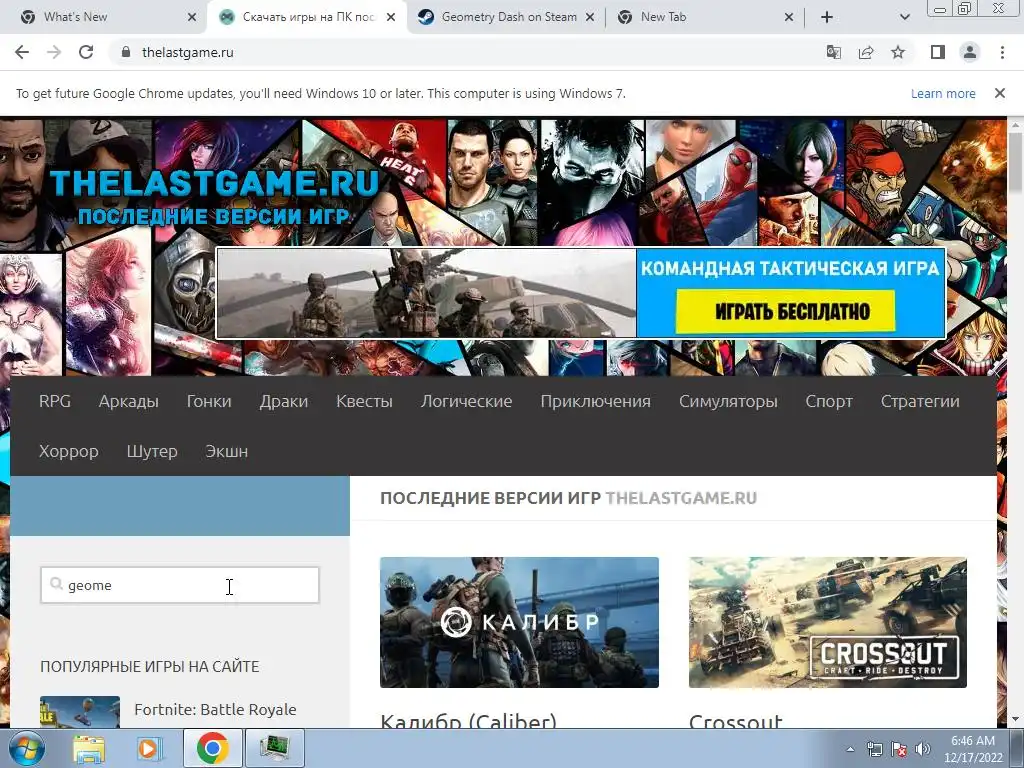Click the address bar URL thelastgame.ru
The height and width of the screenshot is (768, 1024).
tap(187, 52)
